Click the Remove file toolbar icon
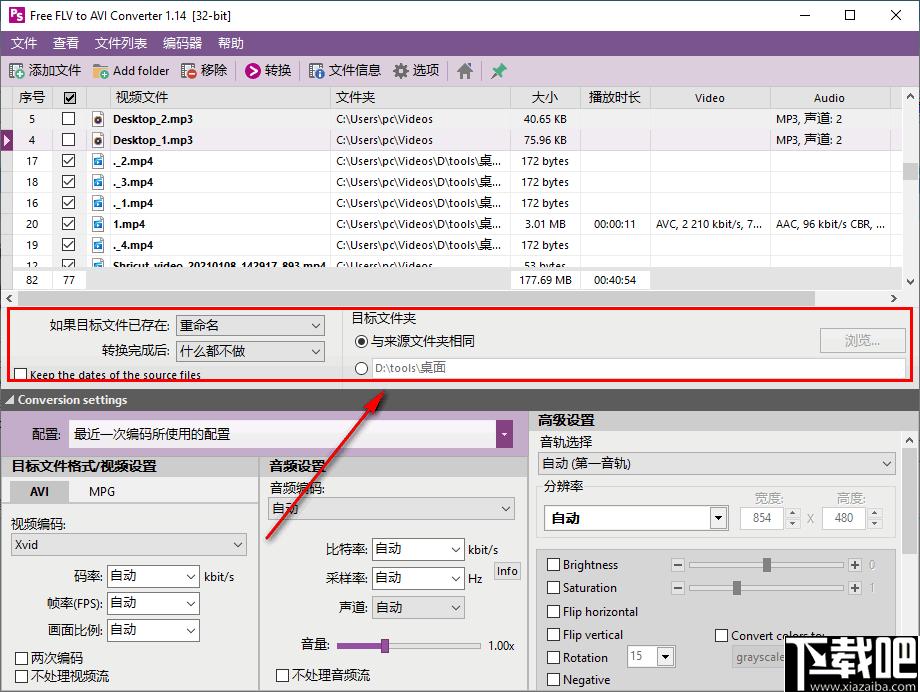The width and height of the screenshot is (920, 692). [188, 71]
